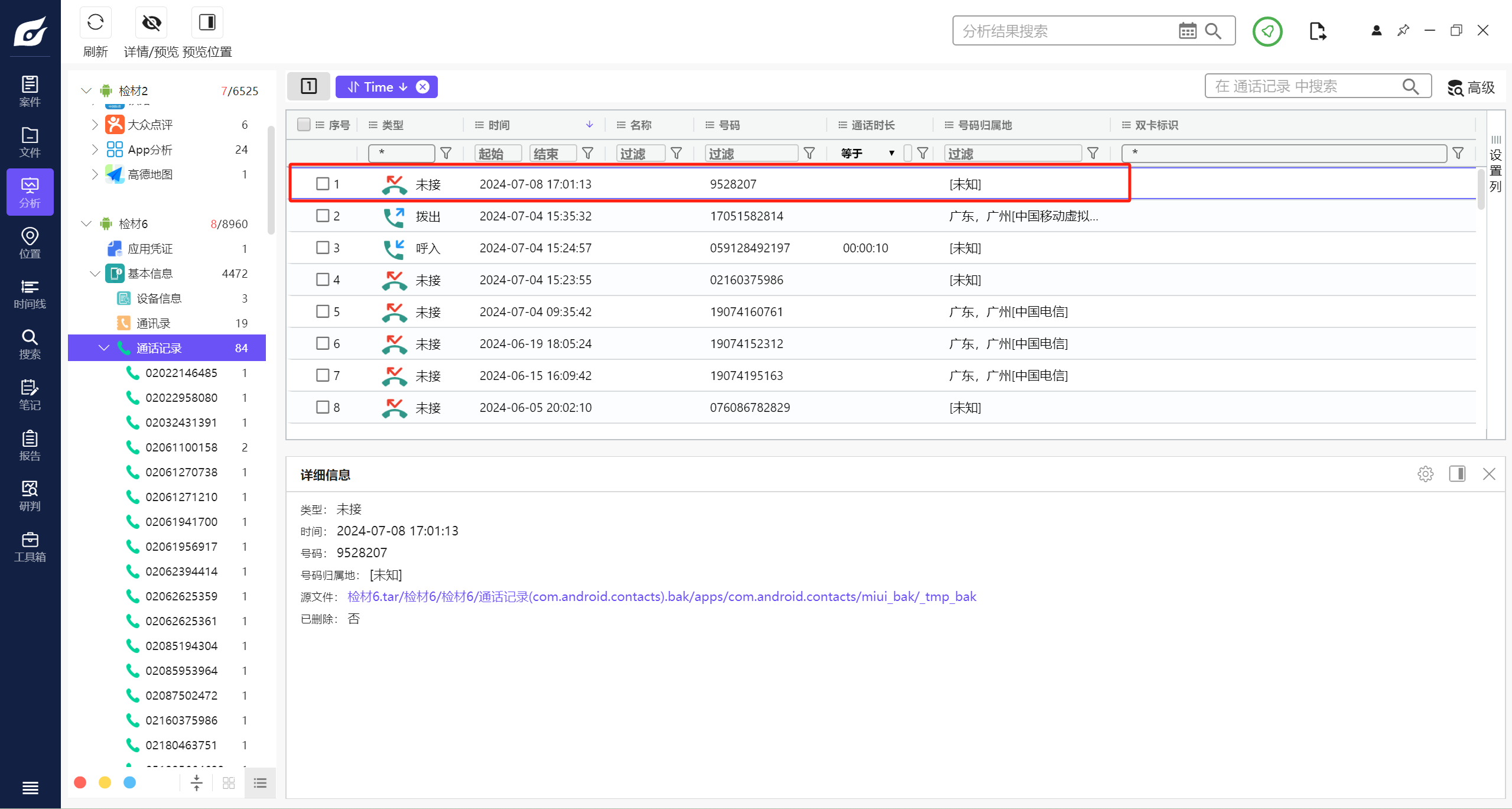Open the 预览位置 panel layout icon
Image resolution: width=1512 pixels, height=809 pixels.
point(207,23)
